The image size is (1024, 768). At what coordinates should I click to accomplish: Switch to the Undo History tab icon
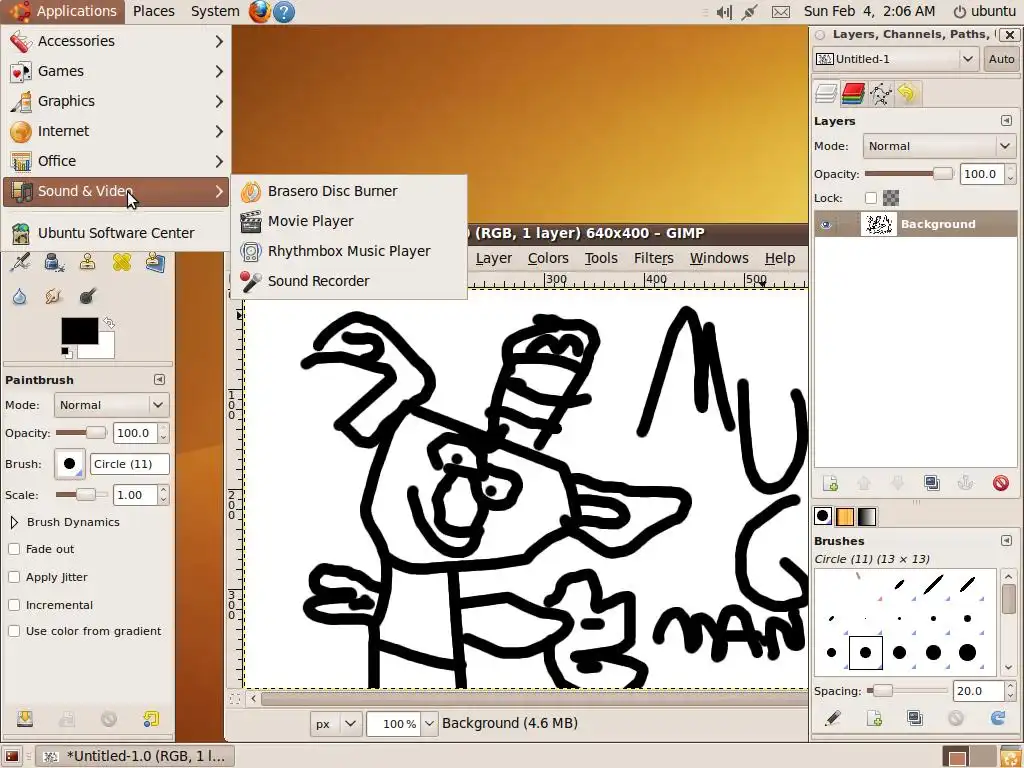(x=907, y=93)
